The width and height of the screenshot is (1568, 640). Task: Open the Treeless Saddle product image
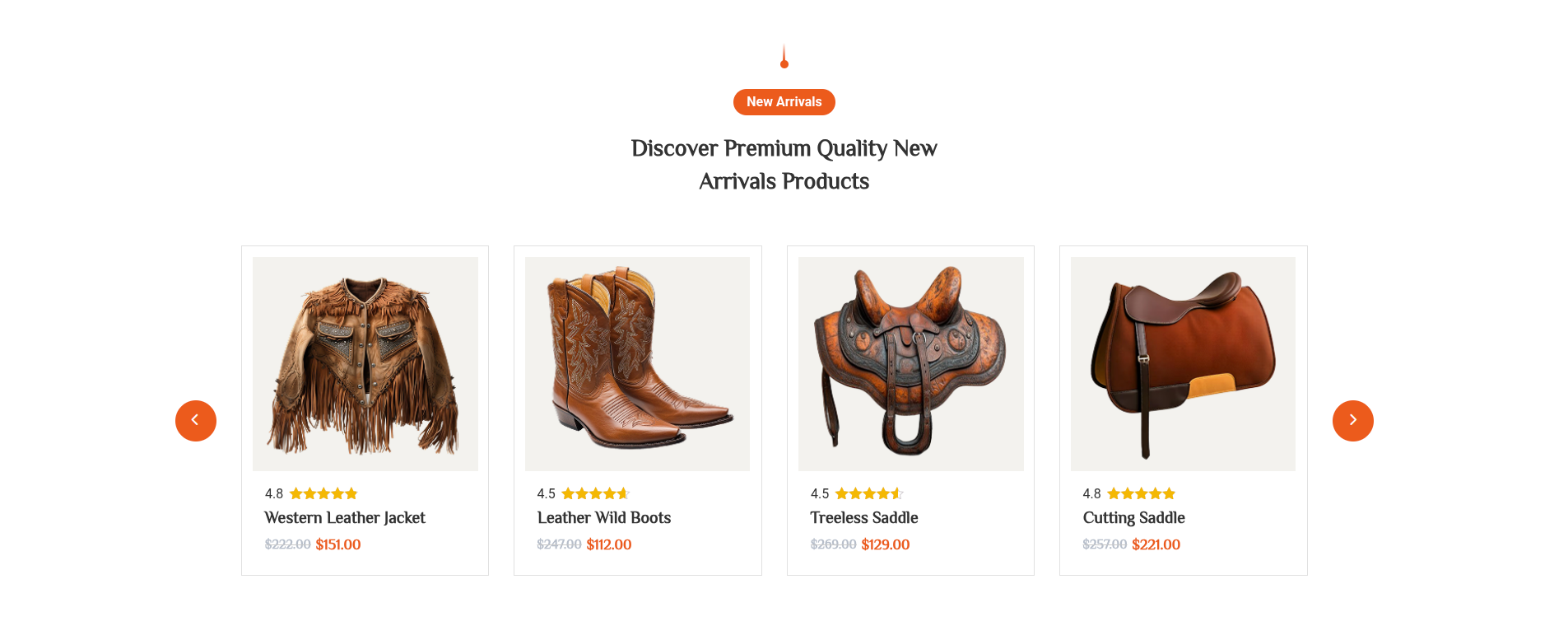coord(910,364)
